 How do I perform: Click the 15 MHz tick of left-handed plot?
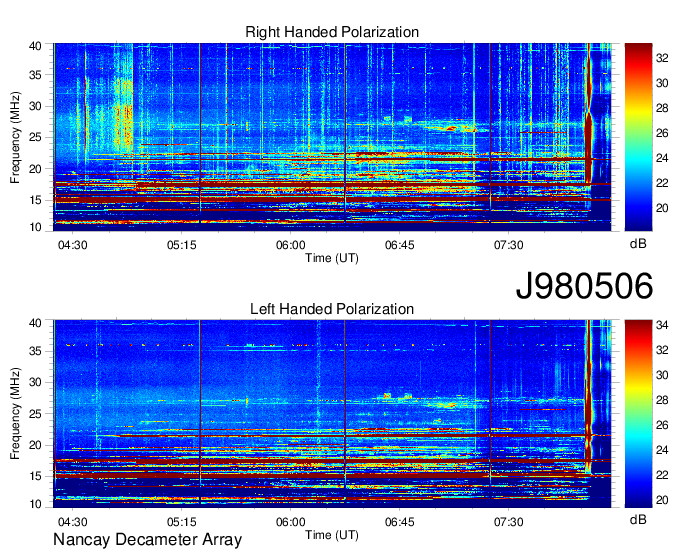[x=35, y=476]
